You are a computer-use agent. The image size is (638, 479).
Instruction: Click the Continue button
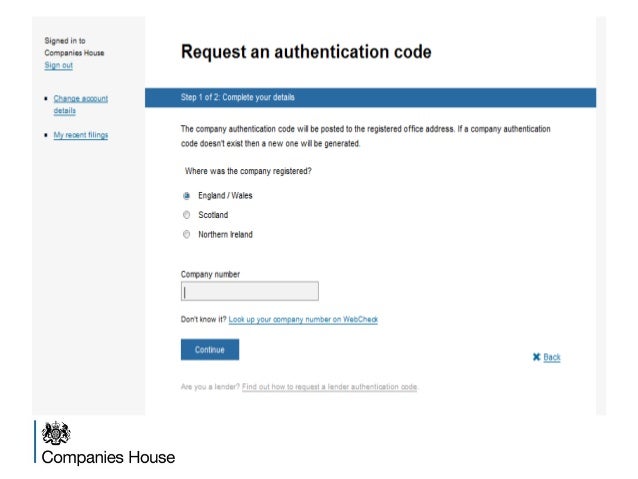pos(210,350)
